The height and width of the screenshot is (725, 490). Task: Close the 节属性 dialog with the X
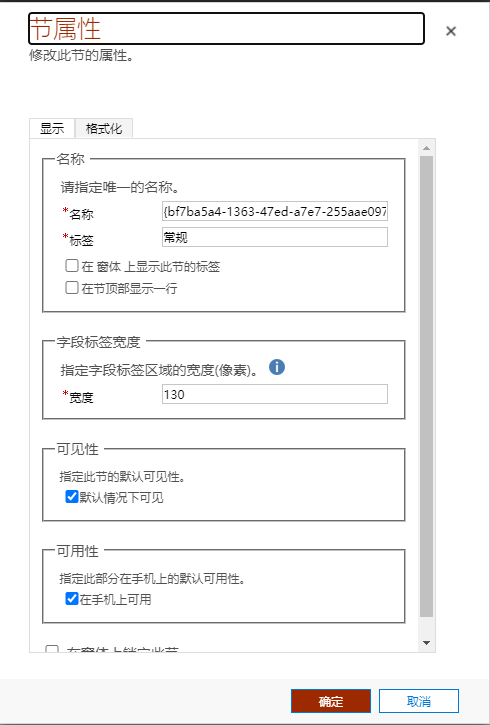tap(451, 31)
